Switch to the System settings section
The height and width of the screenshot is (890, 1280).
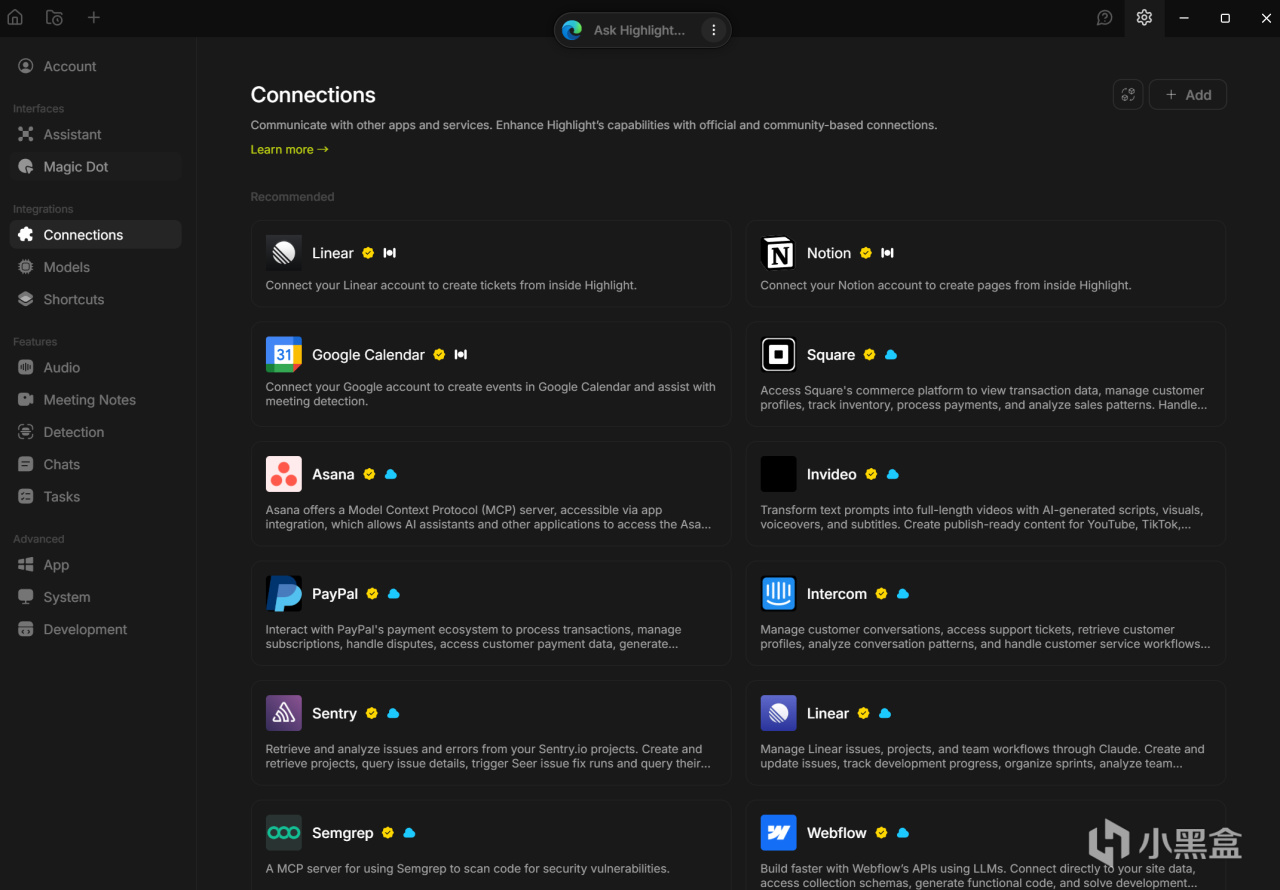click(x=96, y=597)
